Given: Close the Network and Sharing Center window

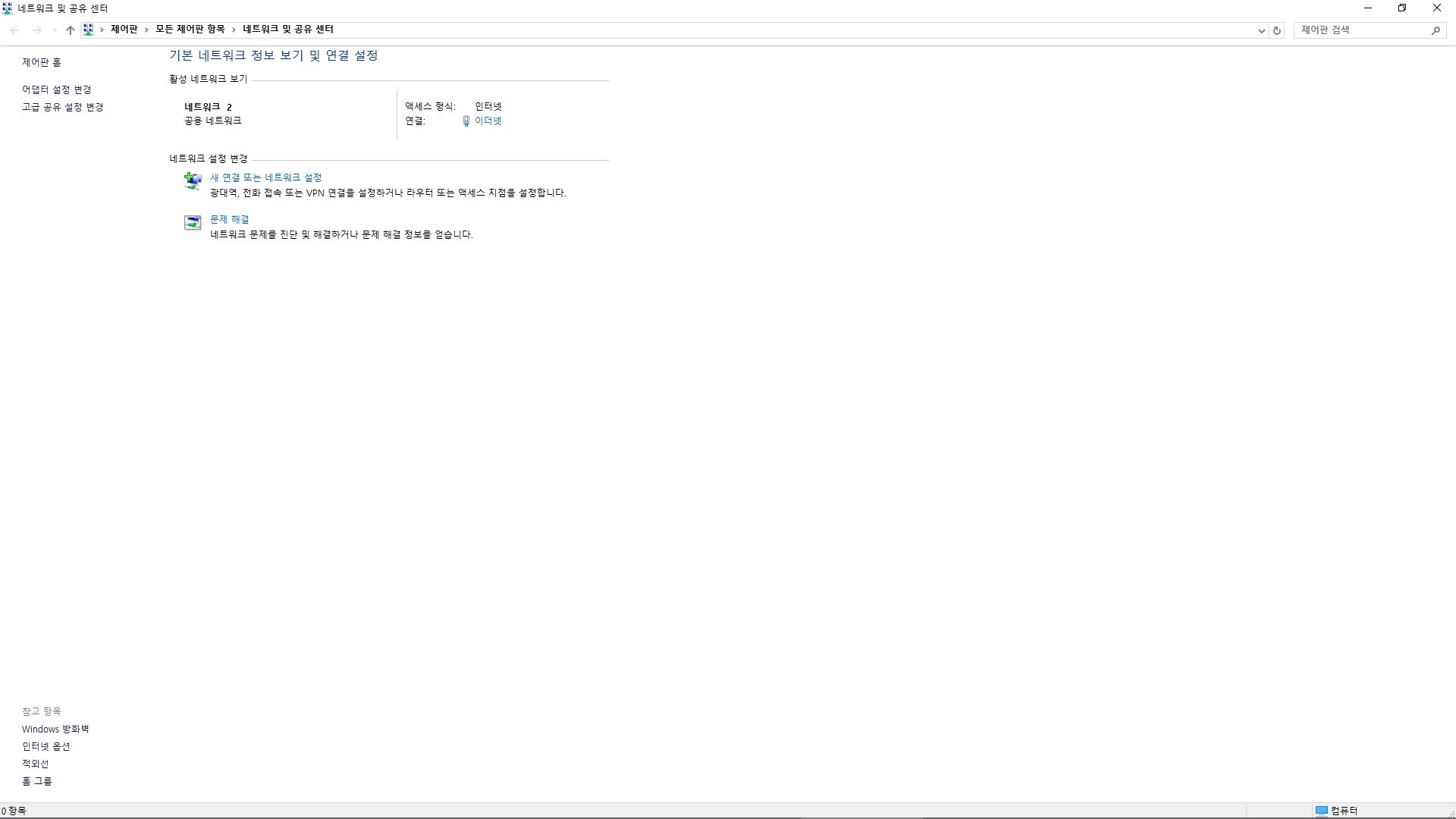Looking at the screenshot, I should click(x=1437, y=8).
